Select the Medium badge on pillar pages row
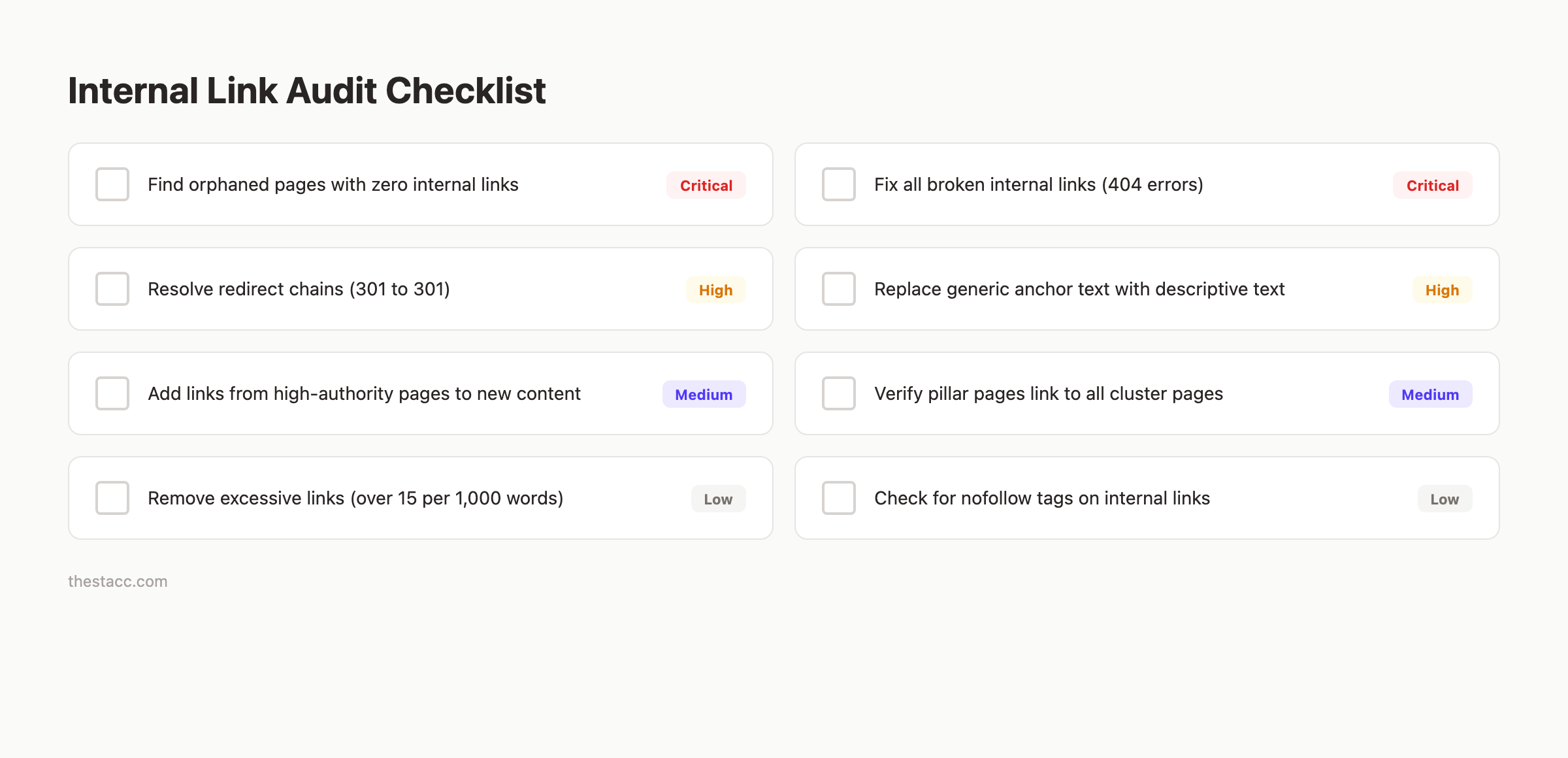 (x=1430, y=394)
